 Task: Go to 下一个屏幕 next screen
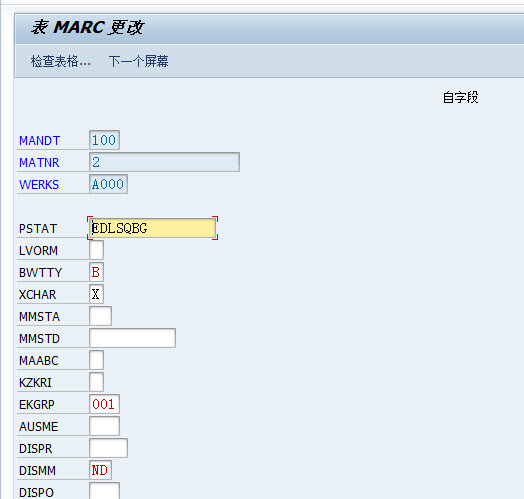coord(139,61)
